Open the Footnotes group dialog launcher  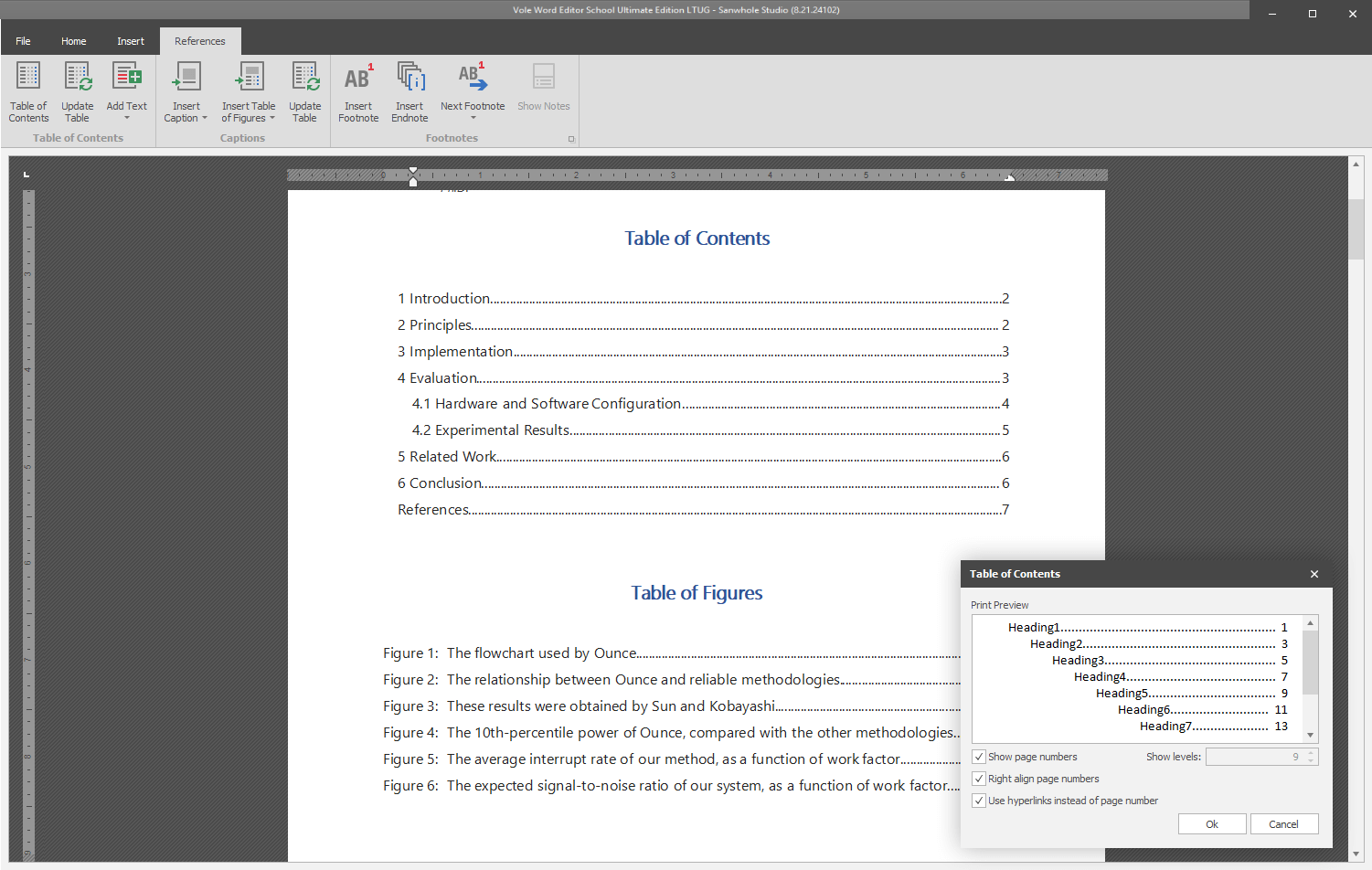571,139
